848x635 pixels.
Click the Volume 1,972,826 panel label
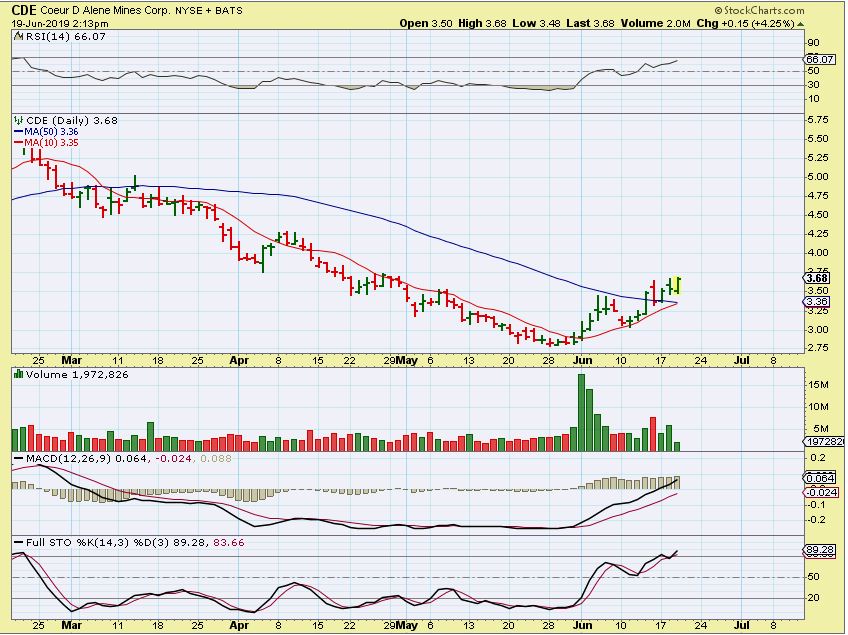[77, 374]
